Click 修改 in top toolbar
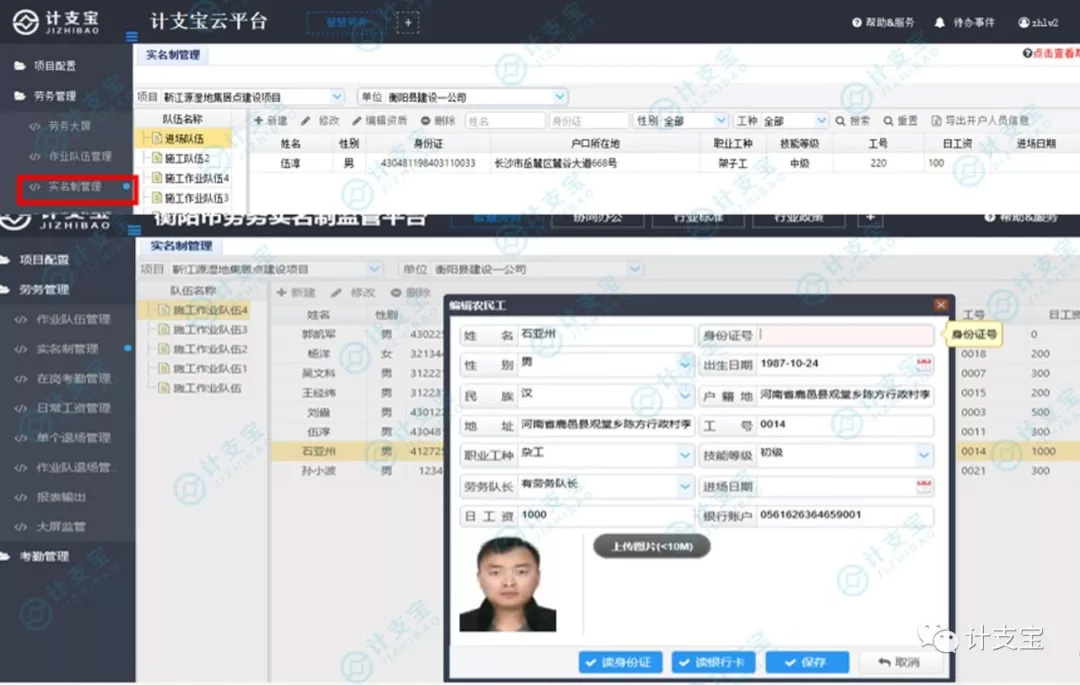Viewport: 1080px width, 685px height. coord(320,120)
